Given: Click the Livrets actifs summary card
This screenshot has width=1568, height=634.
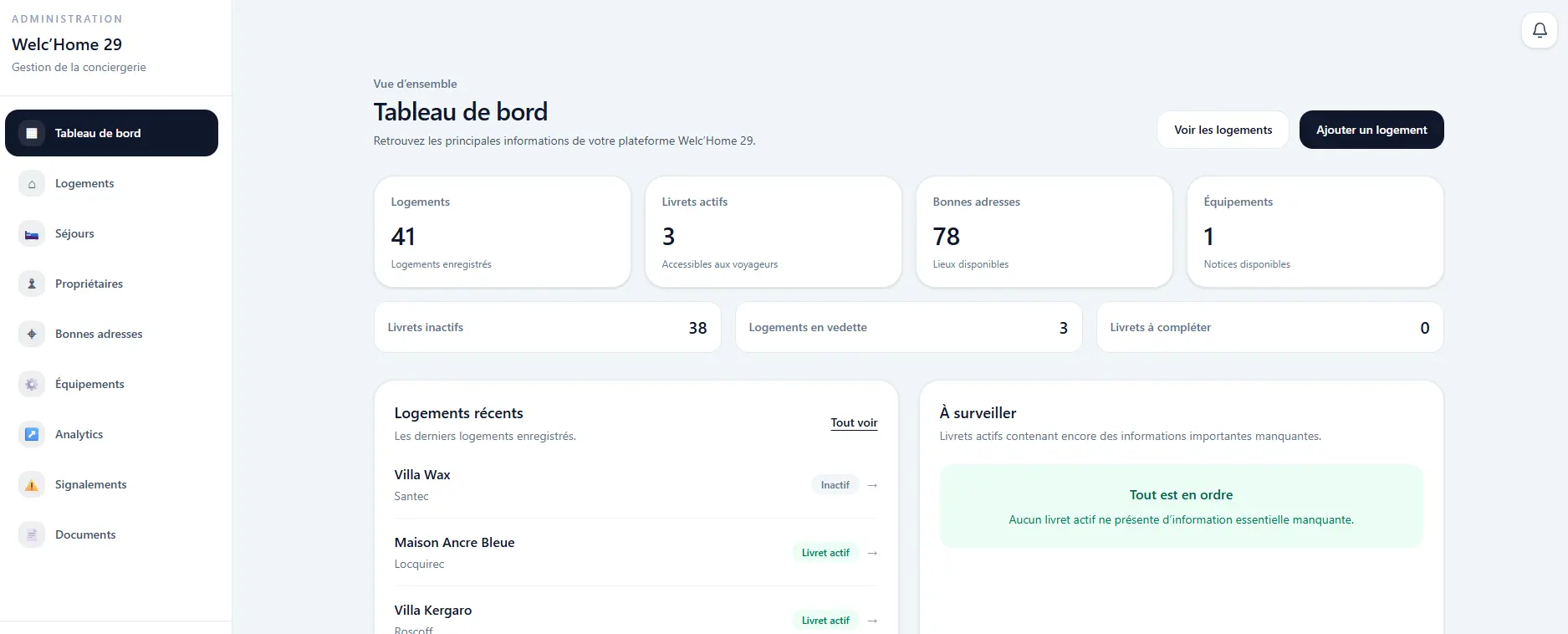Looking at the screenshot, I should coord(774,232).
